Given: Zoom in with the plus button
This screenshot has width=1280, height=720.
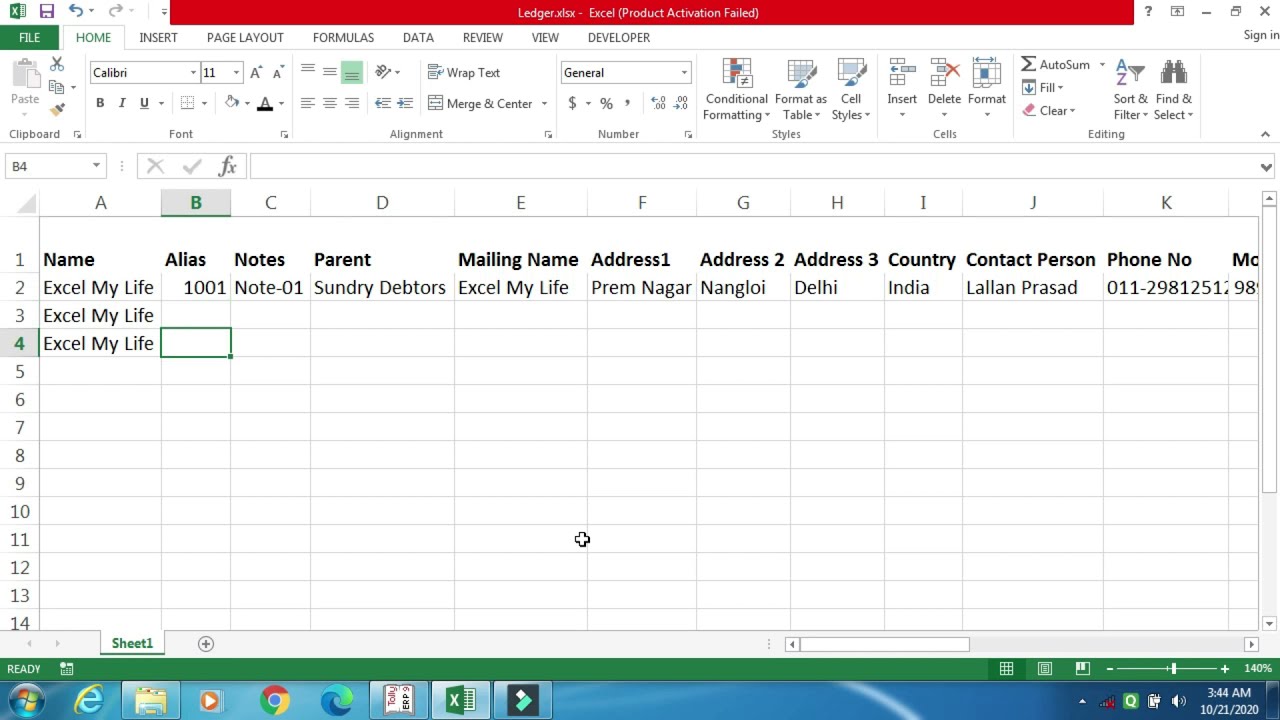Looking at the screenshot, I should coord(1224,668).
